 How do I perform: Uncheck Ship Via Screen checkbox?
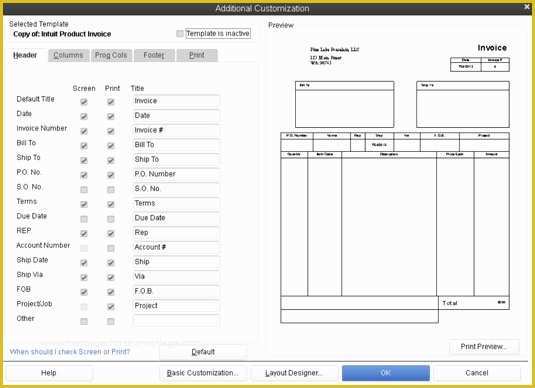point(84,277)
